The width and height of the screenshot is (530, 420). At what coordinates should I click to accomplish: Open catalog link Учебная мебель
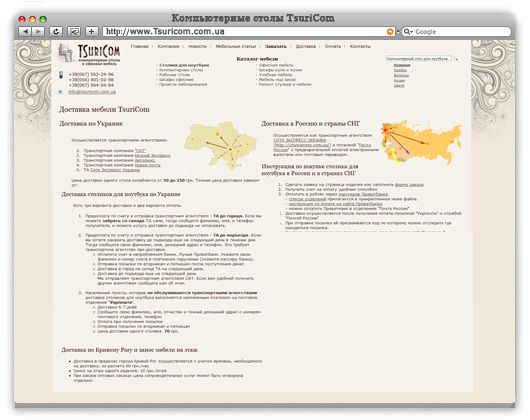pos(275,75)
